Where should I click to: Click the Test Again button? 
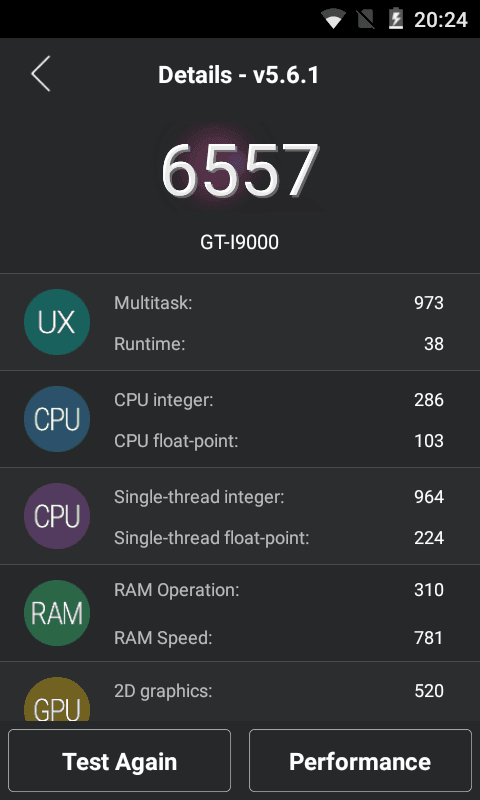(119, 761)
